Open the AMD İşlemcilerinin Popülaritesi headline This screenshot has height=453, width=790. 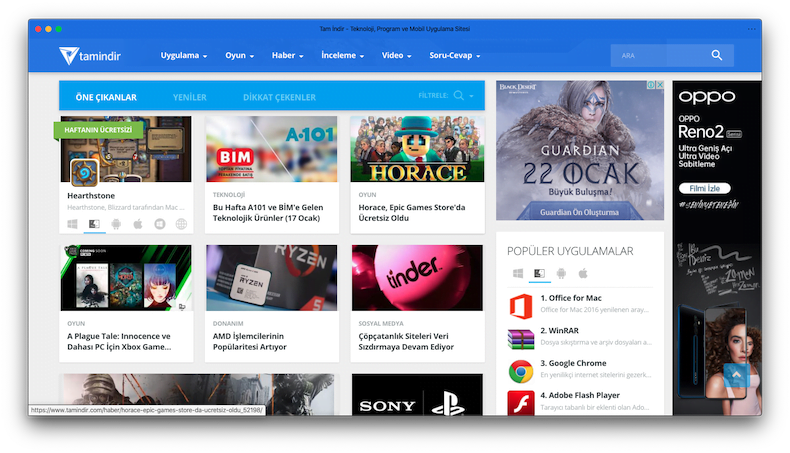click(249, 342)
